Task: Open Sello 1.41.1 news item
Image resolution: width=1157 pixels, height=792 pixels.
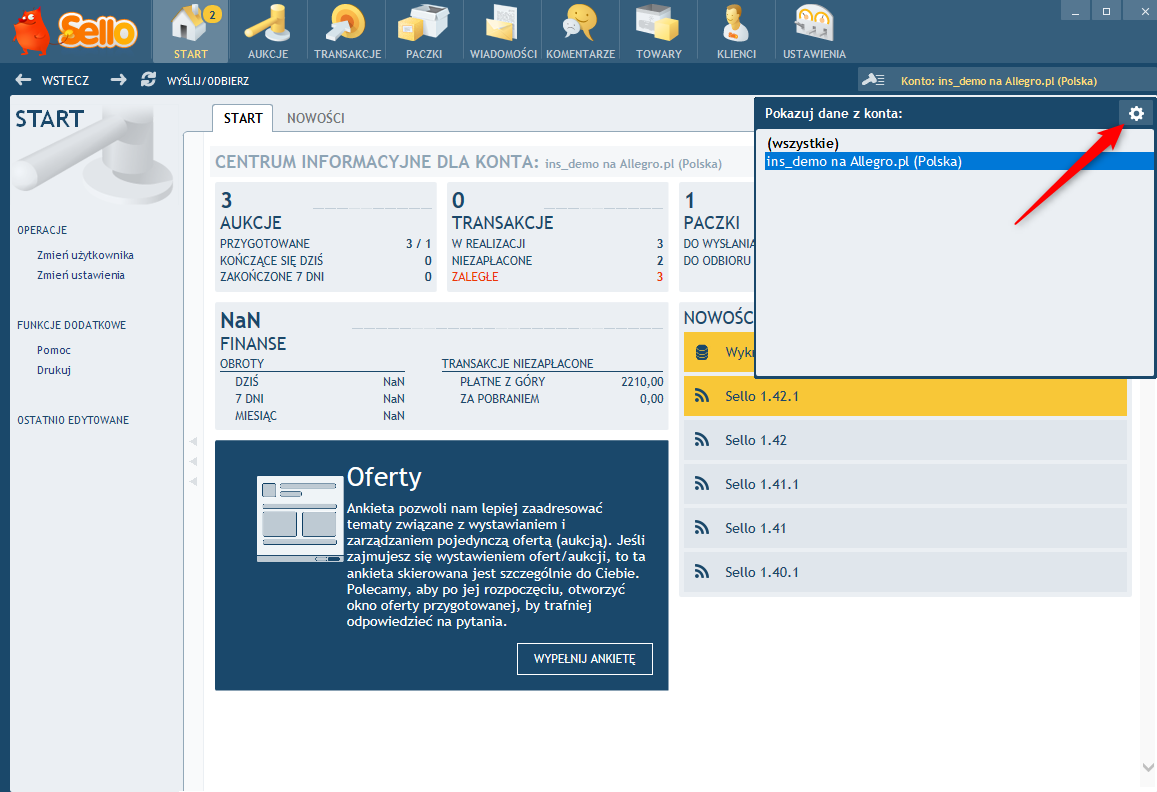Action: click(x=905, y=484)
